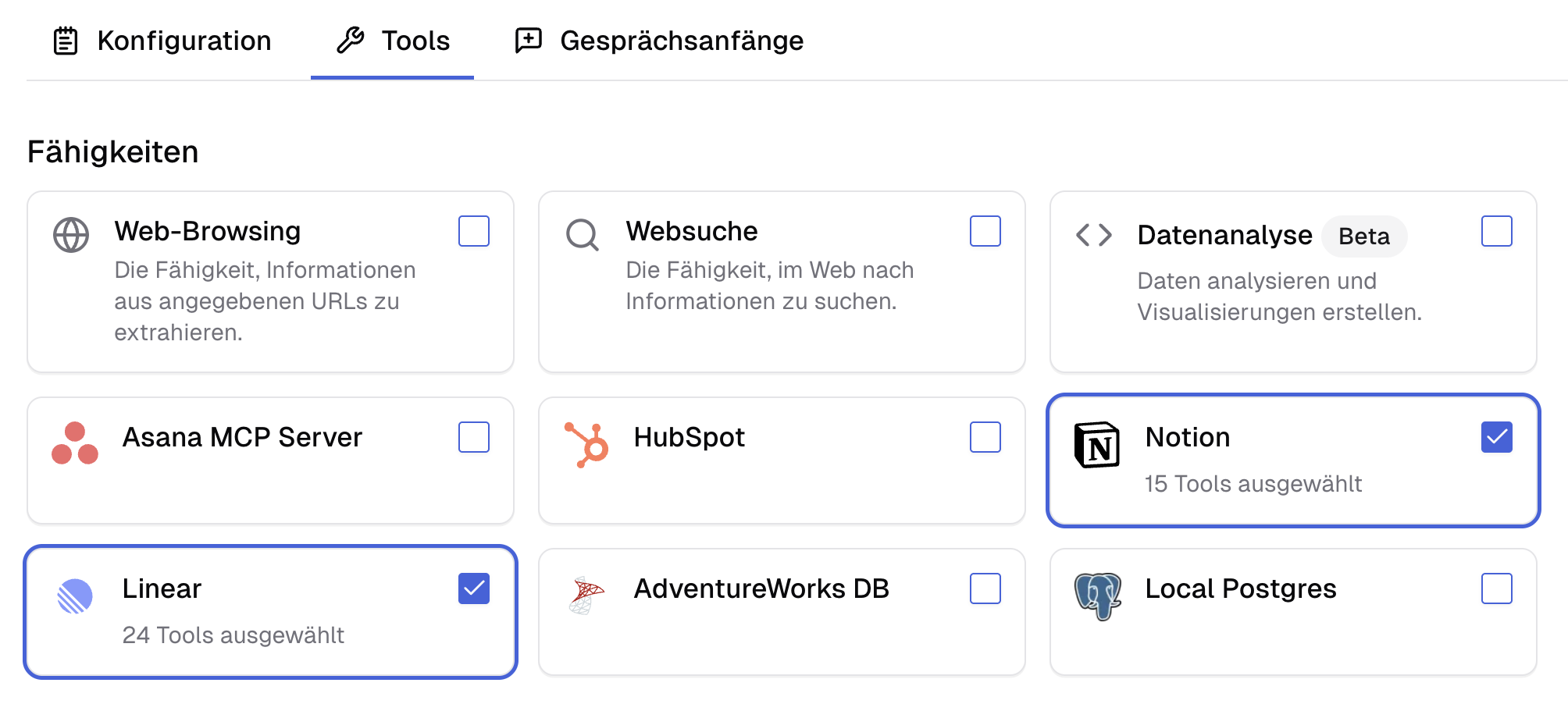Check the HubSpot checkbox
Image resolution: width=1568 pixels, height=704 pixels.
click(985, 437)
